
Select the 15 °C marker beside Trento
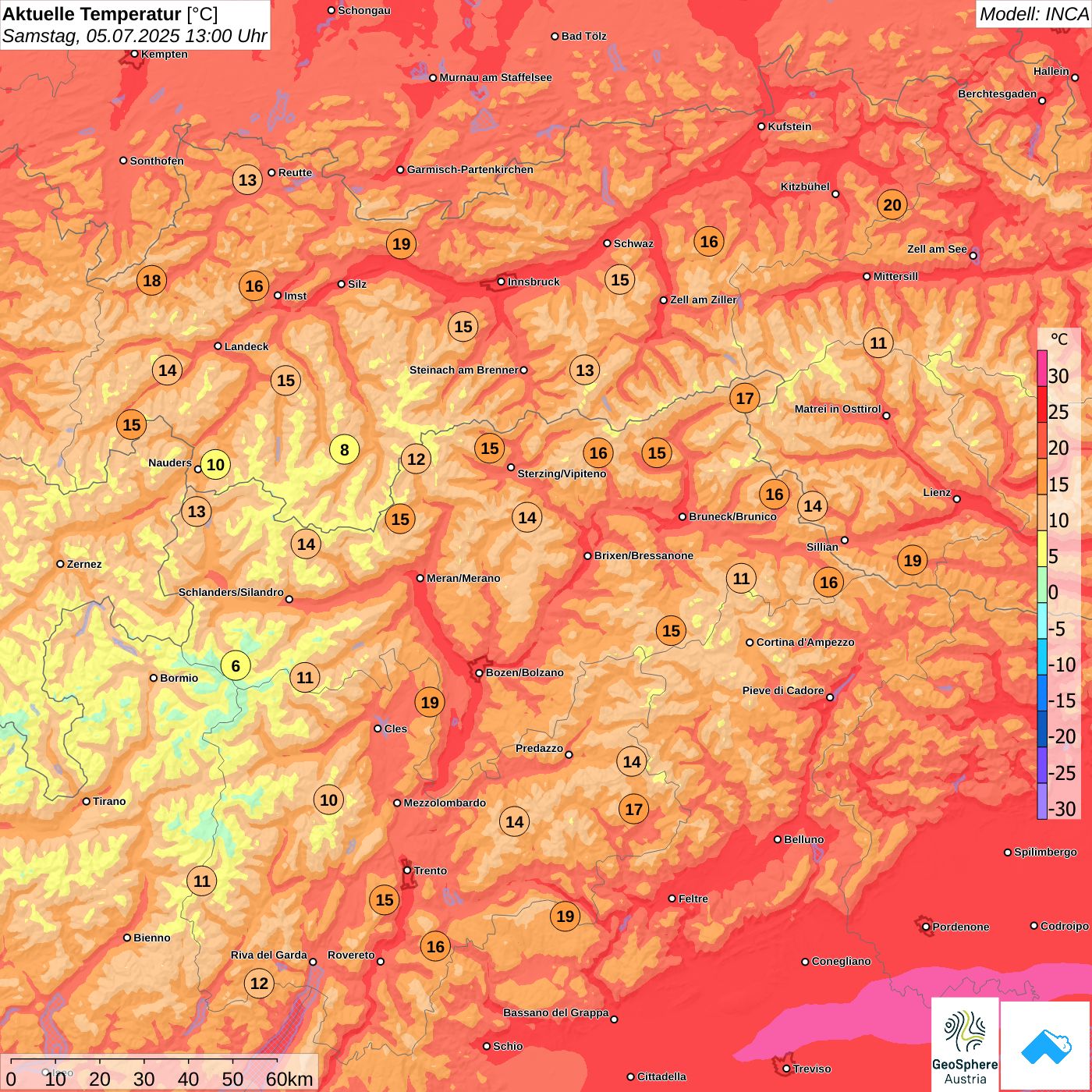click(385, 900)
